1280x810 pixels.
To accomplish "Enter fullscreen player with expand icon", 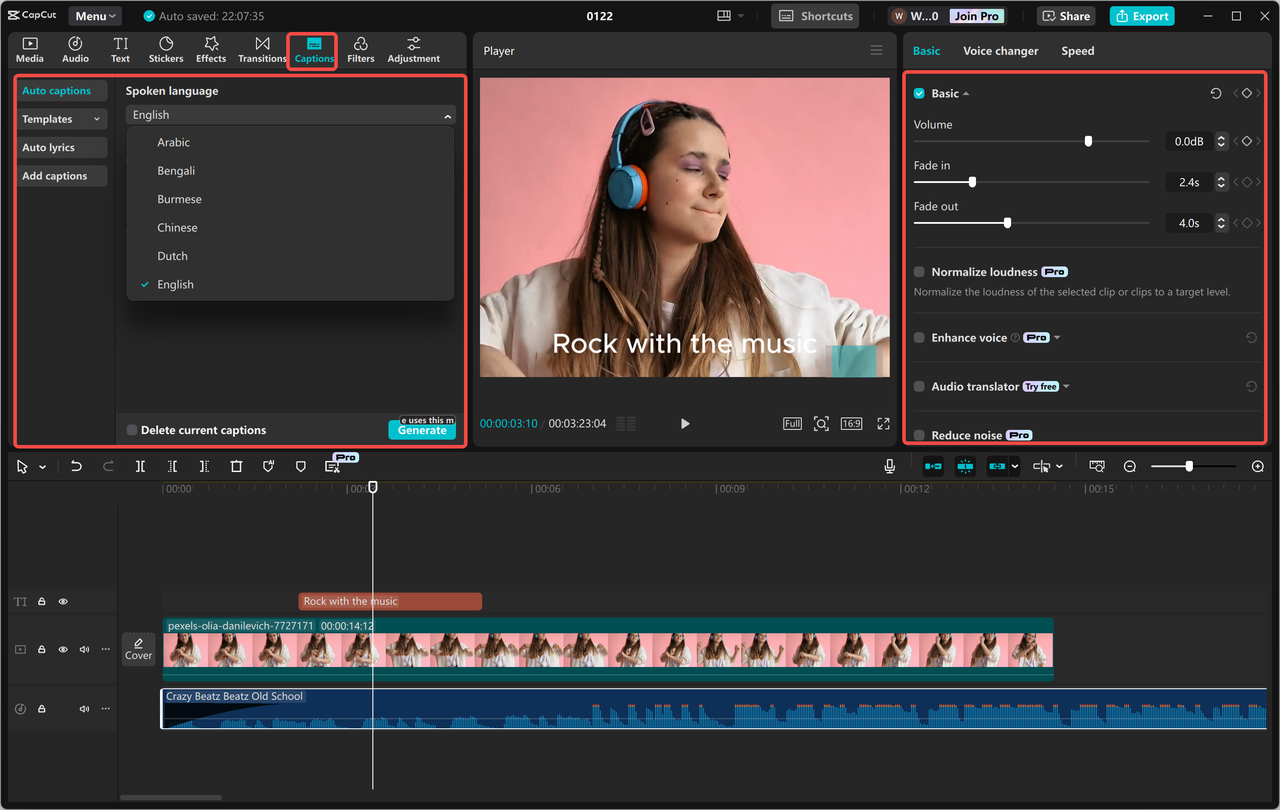I will coord(883,424).
